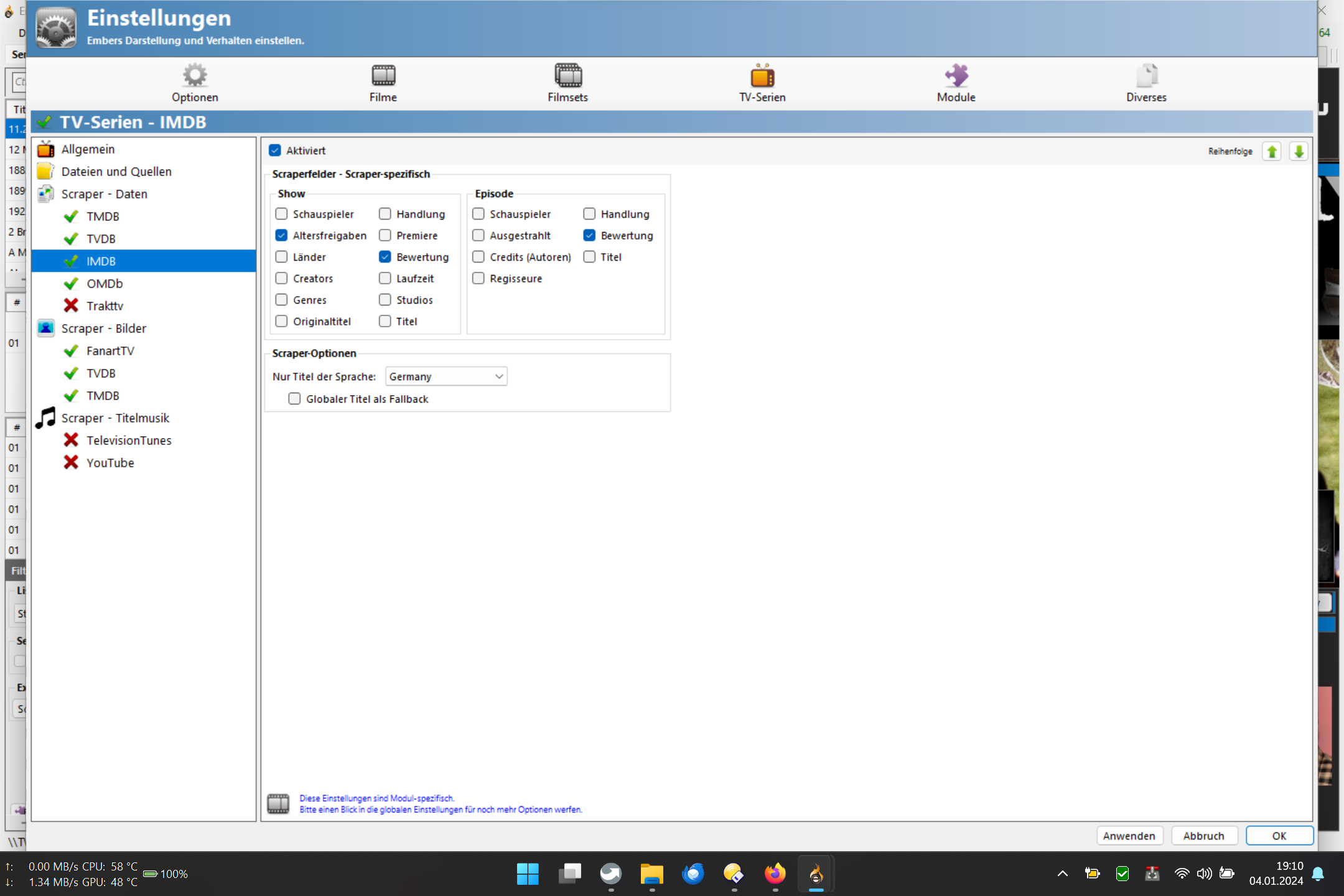
Task: Uncheck Episode Bewertung field
Action: coord(589,235)
